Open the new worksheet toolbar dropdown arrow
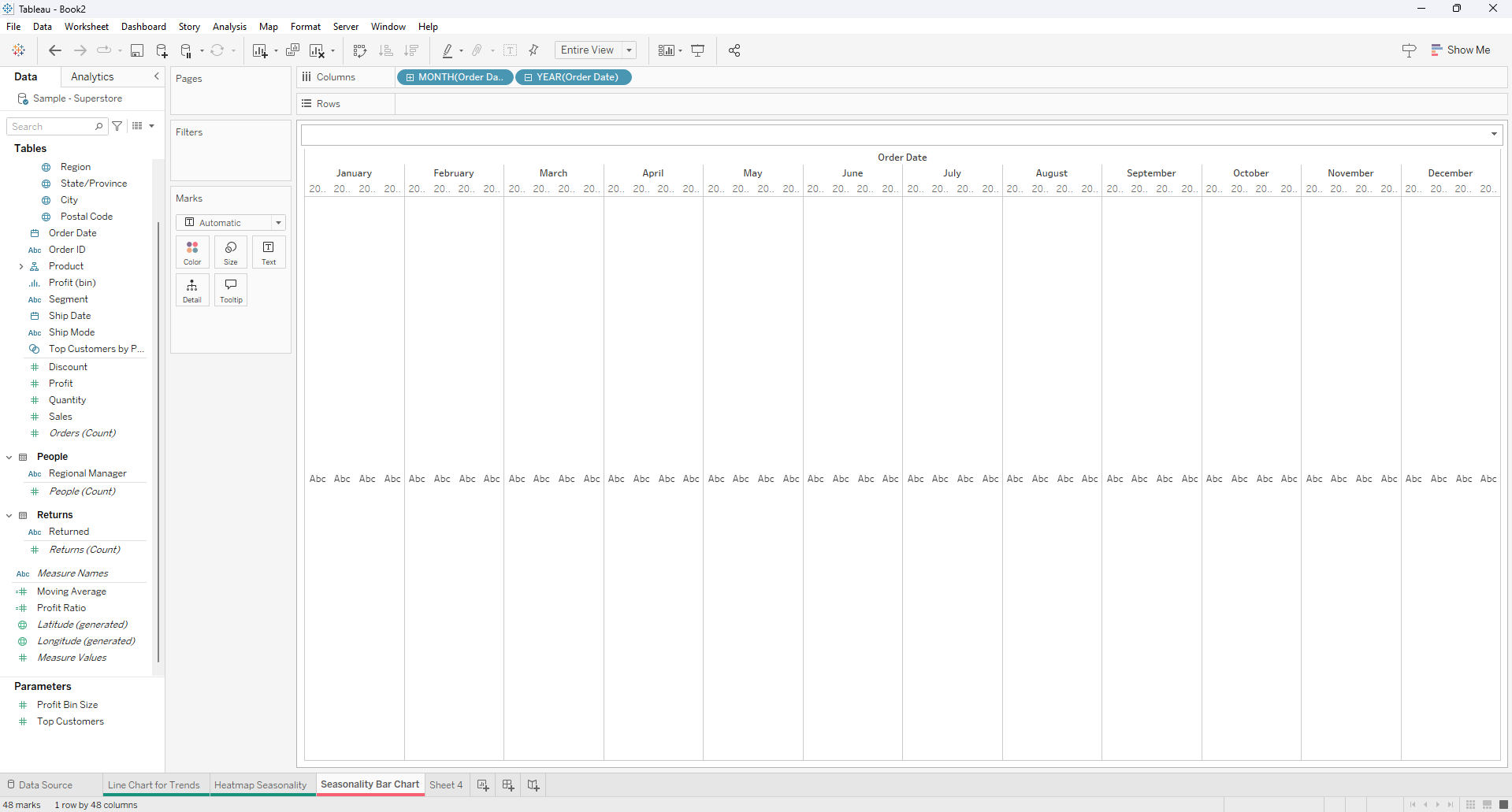This screenshot has width=1512, height=812. click(x=276, y=51)
